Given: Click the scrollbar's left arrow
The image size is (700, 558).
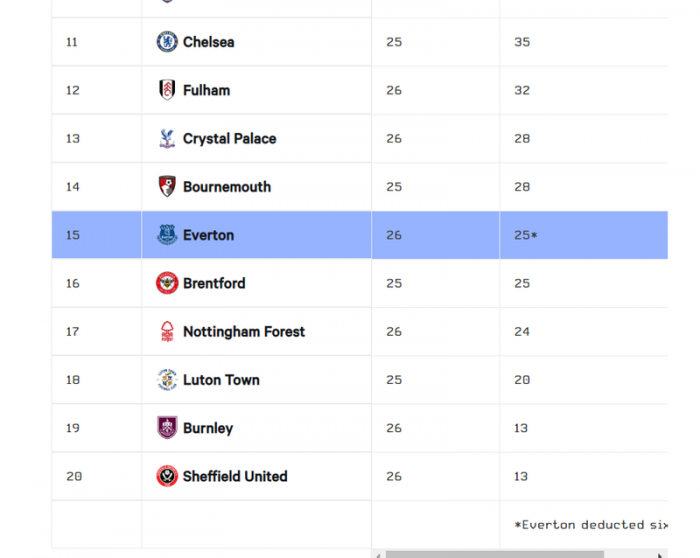Looking at the screenshot, I should 377,554.
